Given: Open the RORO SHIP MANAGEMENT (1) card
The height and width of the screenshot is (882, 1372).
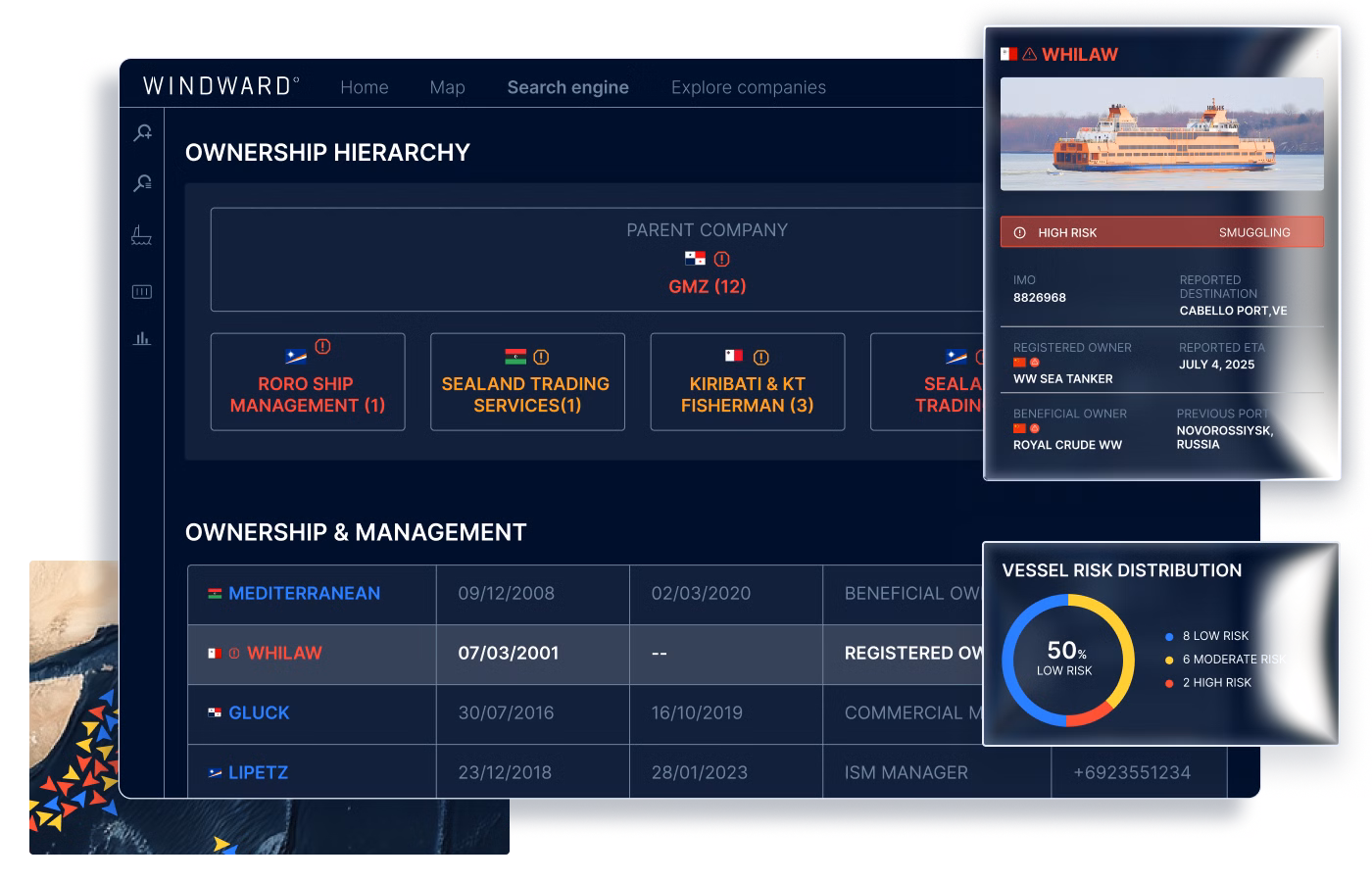Looking at the screenshot, I should click(x=308, y=381).
